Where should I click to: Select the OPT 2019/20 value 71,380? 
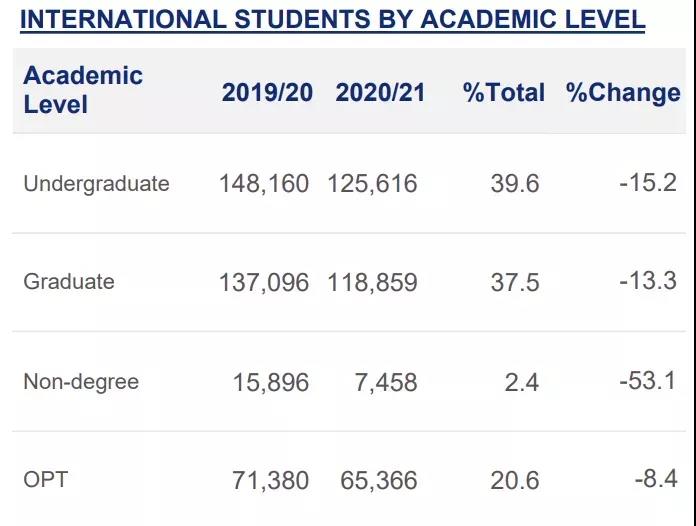click(271, 481)
